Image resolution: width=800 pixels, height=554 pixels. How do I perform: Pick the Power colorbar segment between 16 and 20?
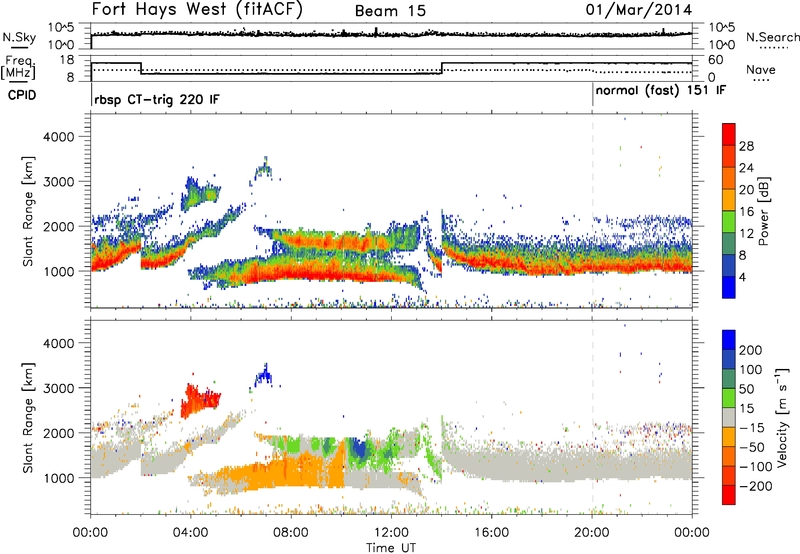729,199
